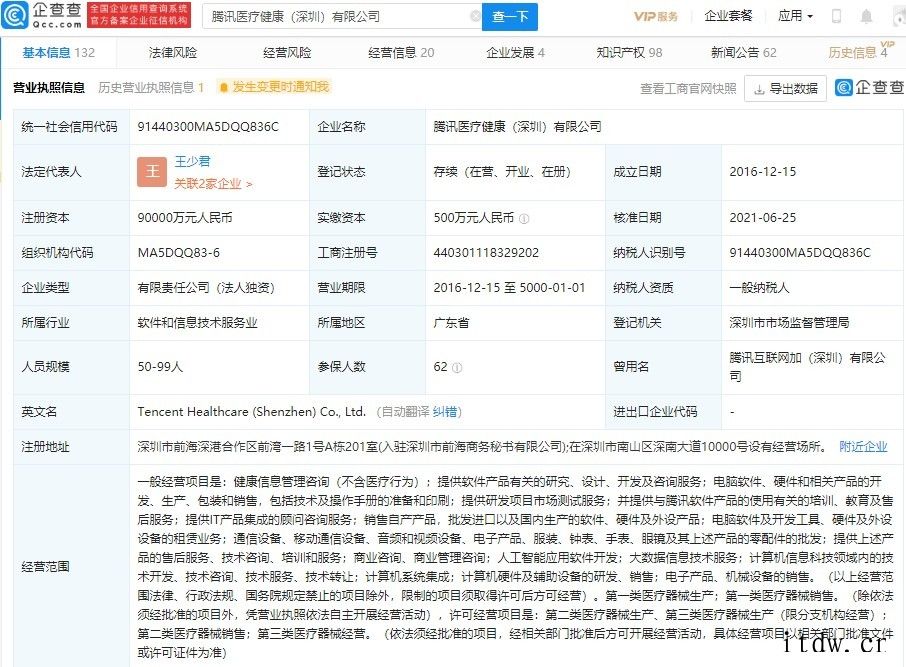Open 附近企业 nearby companies link
Viewport: 906px width, 667px height.
point(863,446)
